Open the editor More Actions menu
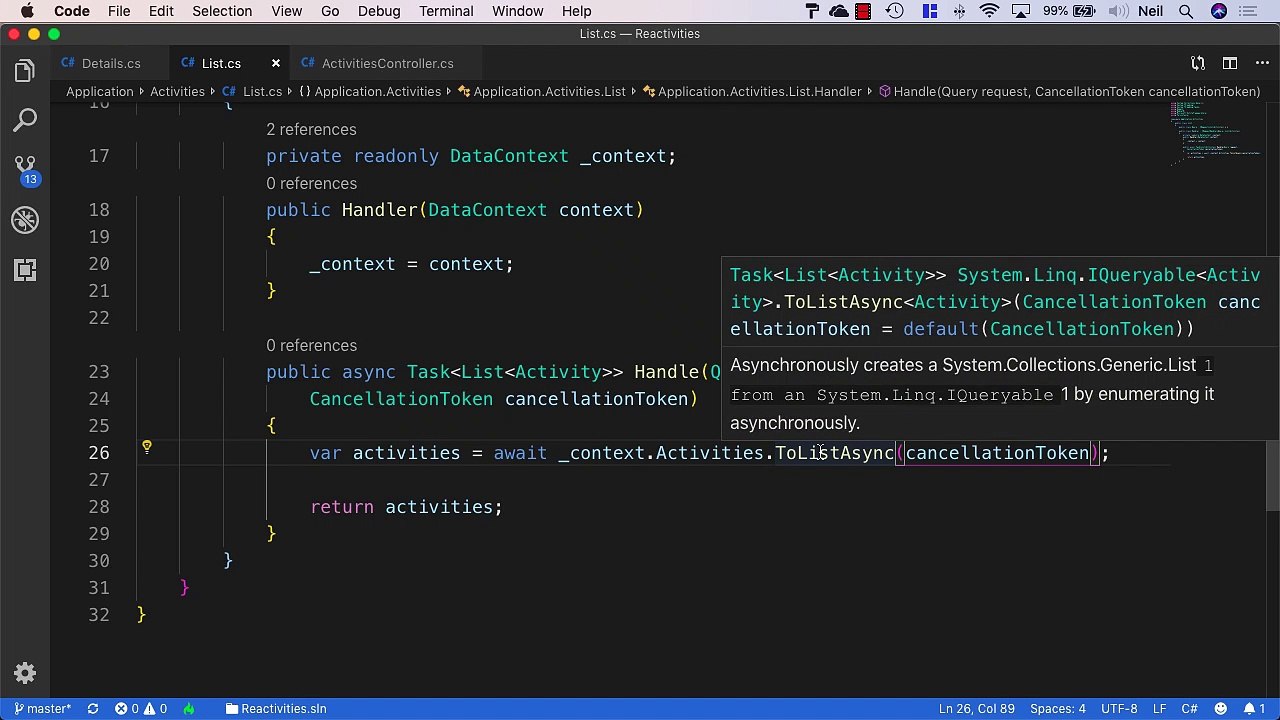 tap(1261, 63)
